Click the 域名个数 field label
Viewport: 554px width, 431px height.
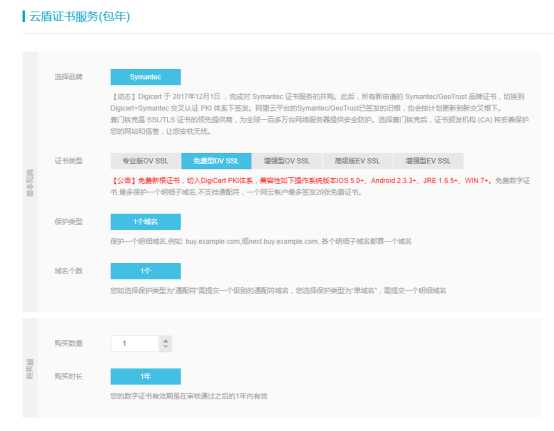[x=69, y=271]
